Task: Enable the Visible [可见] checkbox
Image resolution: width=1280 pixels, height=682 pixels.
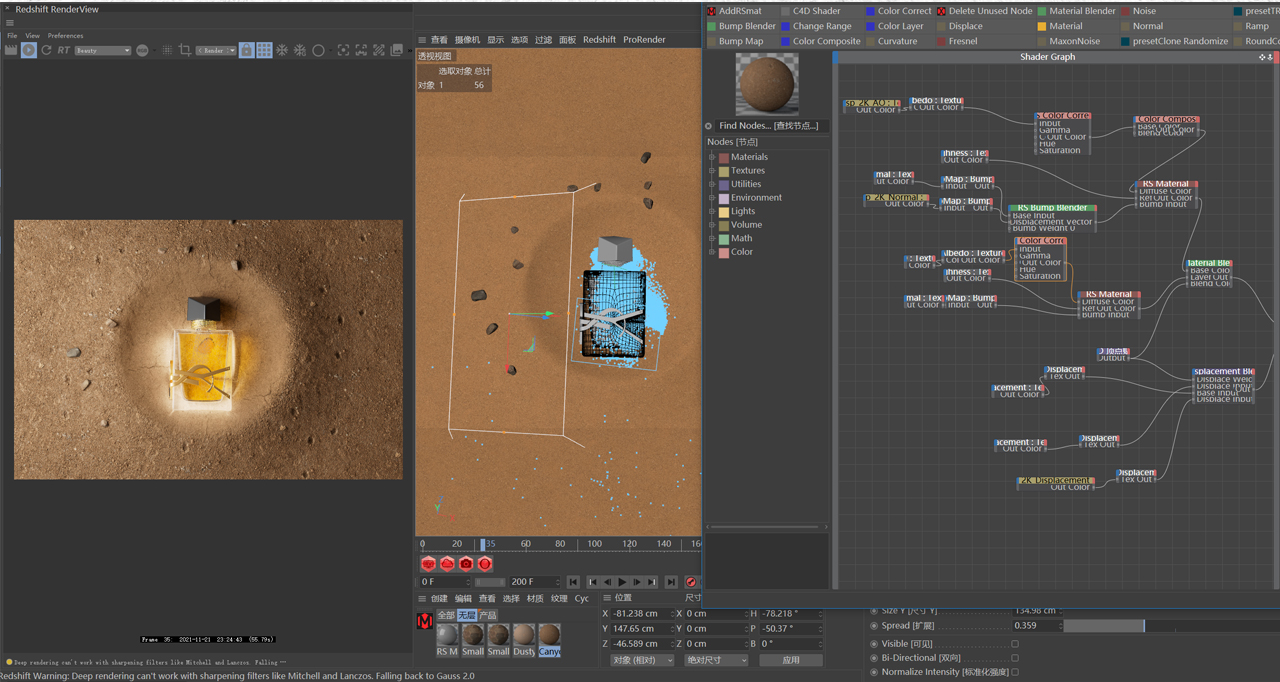Action: coord(1015,643)
